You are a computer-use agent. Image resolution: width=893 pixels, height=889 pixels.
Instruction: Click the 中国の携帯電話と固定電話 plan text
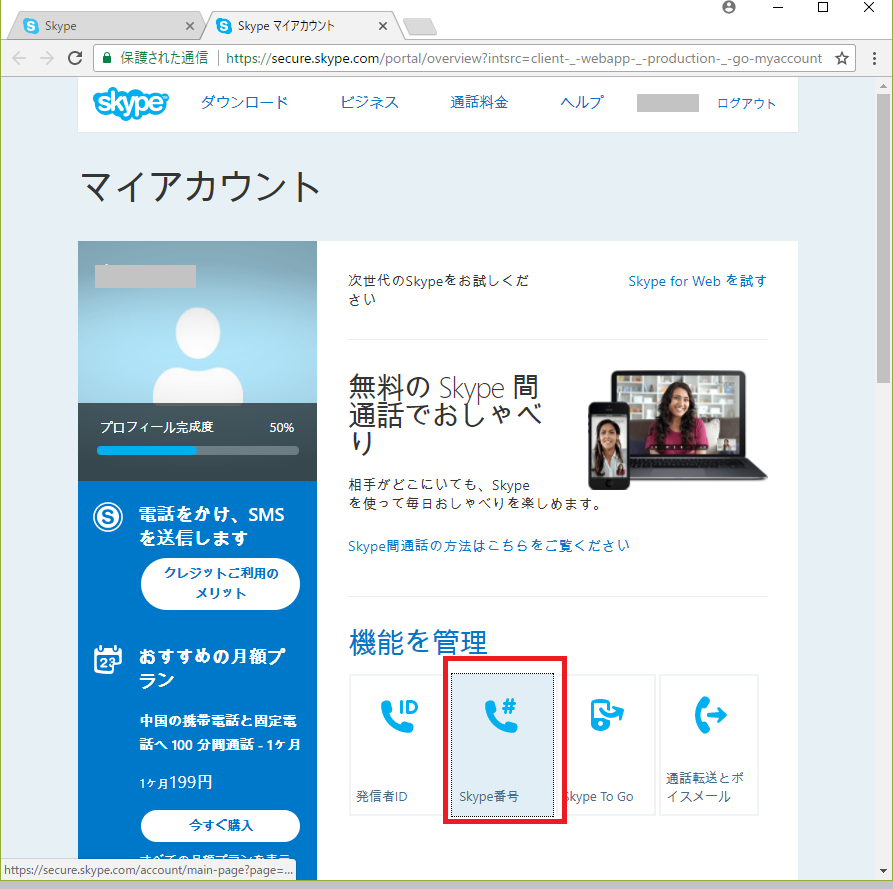[219, 732]
